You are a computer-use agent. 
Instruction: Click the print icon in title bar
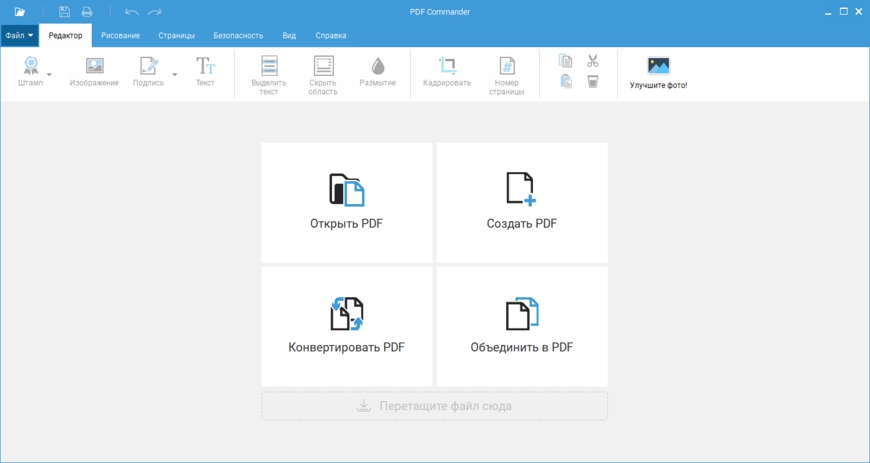point(87,11)
